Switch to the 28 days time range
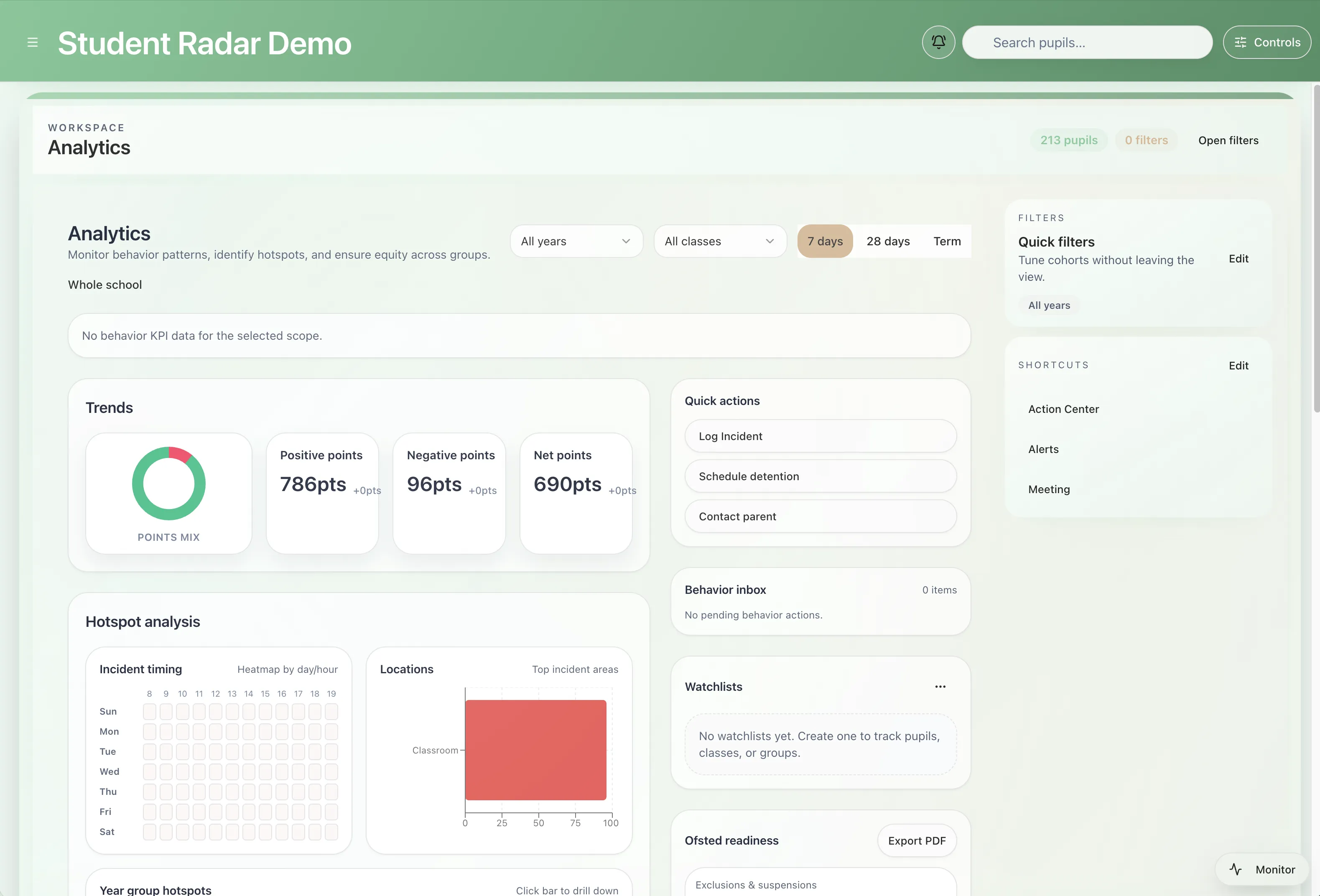The image size is (1320, 896). point(888,241)
